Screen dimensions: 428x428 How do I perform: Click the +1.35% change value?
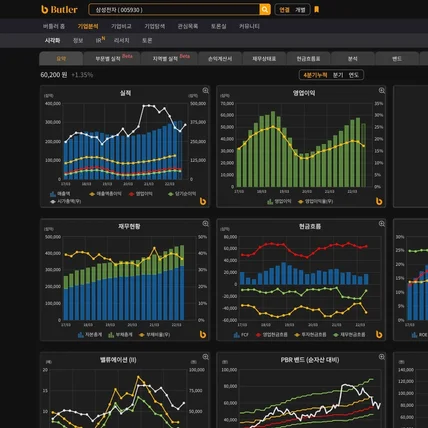[82, 75]
